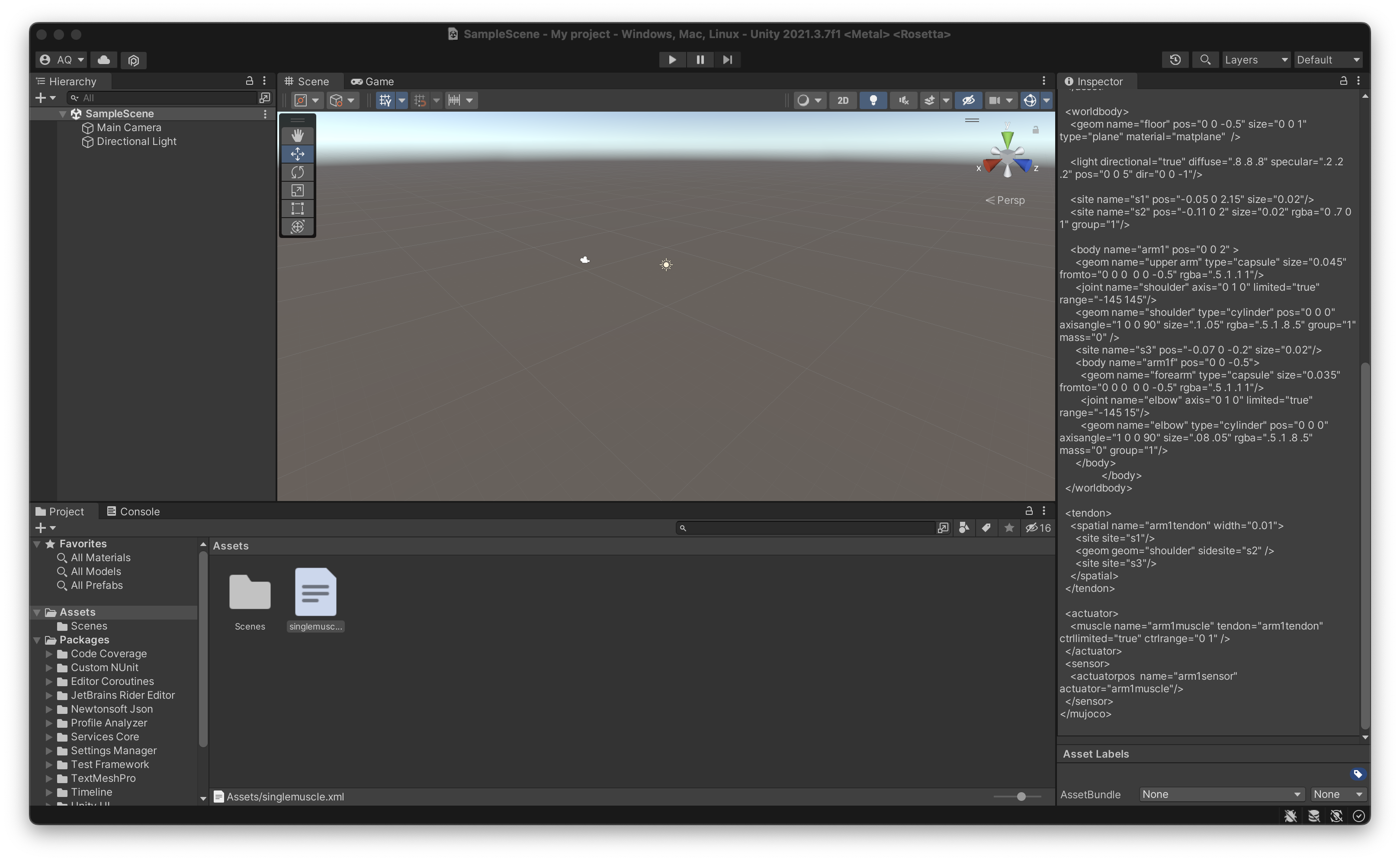Click the Unity Version Control icon

pyautogui.click(x=133, y=60)
